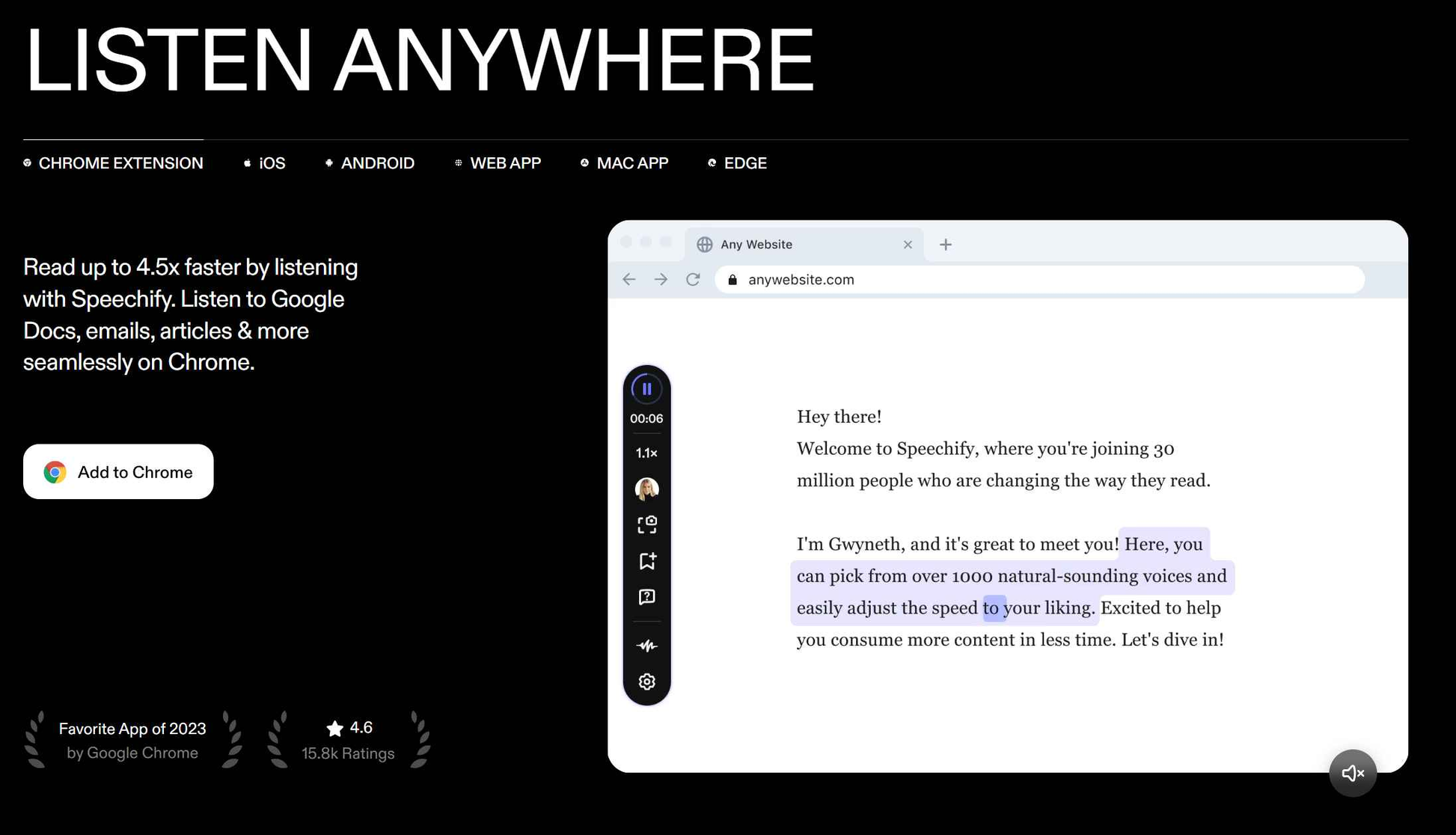The height and width of the screenshot is (835, 1456).
Task: Click the anywebsite.com address bar
Action: (x=1040, y=280)
